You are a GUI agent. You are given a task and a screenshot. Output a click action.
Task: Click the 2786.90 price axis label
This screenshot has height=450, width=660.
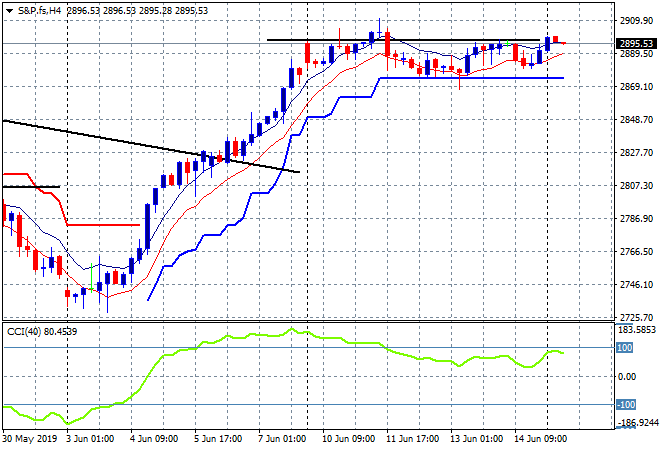[636, 218]
